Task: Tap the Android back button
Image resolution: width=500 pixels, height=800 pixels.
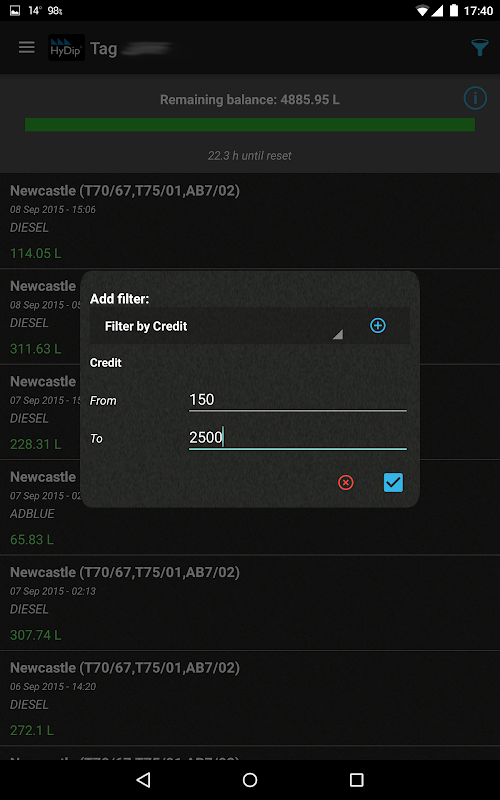Action: tap(143, 779)
